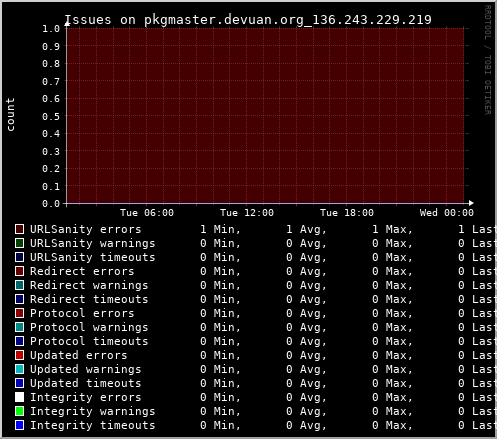Click the Redirect warnings teal swatch
Viewport: 497px width, 439px height.
pyautogui.click(x=19, y=285)
